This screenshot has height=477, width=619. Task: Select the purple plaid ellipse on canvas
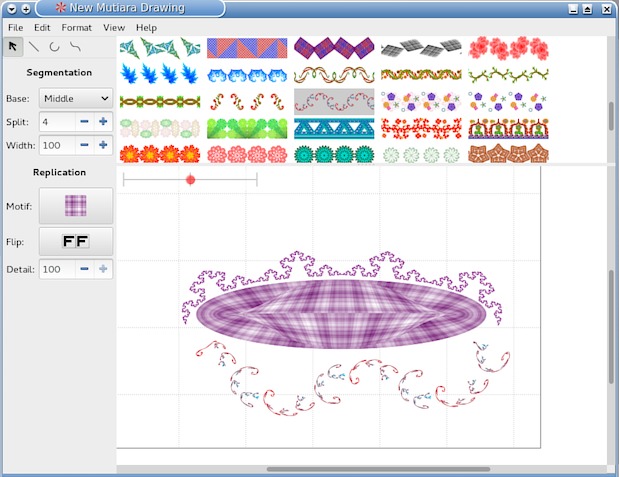pos(341,314)
